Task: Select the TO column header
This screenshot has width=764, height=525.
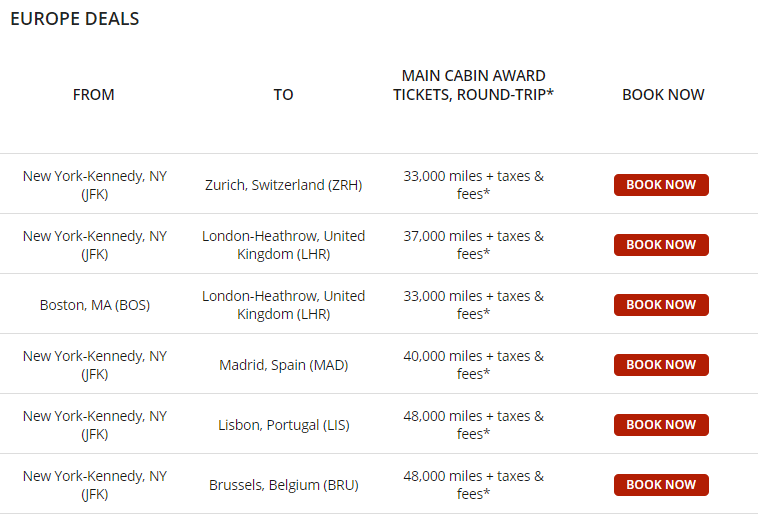Action: click(283, 95)
